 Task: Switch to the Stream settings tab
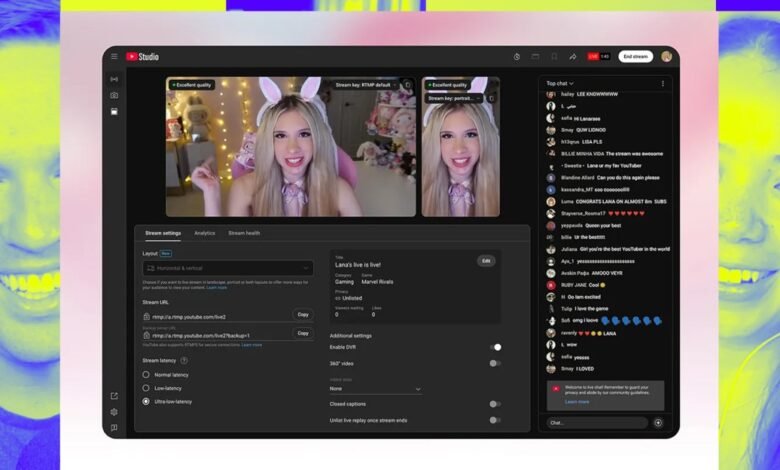click(163, 233)
